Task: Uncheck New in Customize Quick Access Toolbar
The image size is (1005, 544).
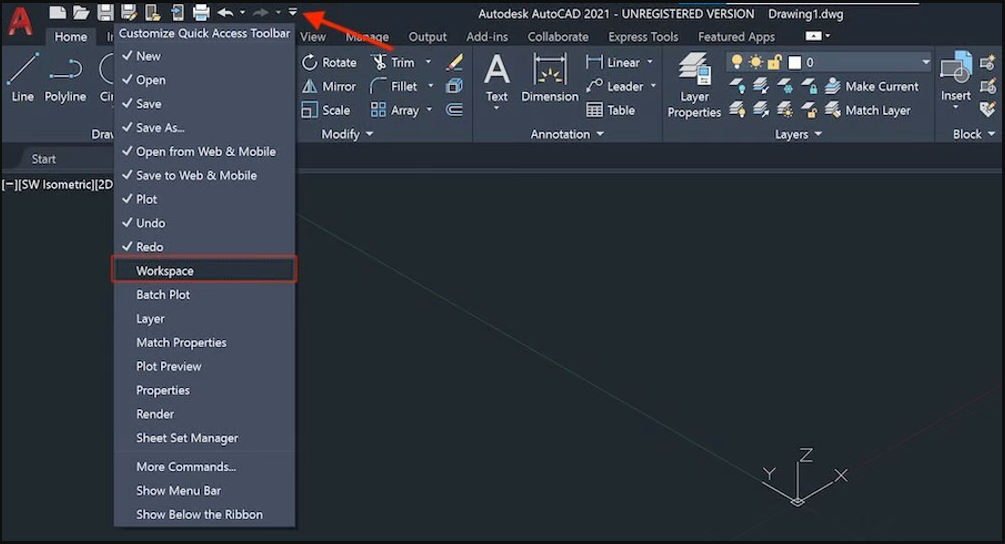Action: tap(204, 56)
